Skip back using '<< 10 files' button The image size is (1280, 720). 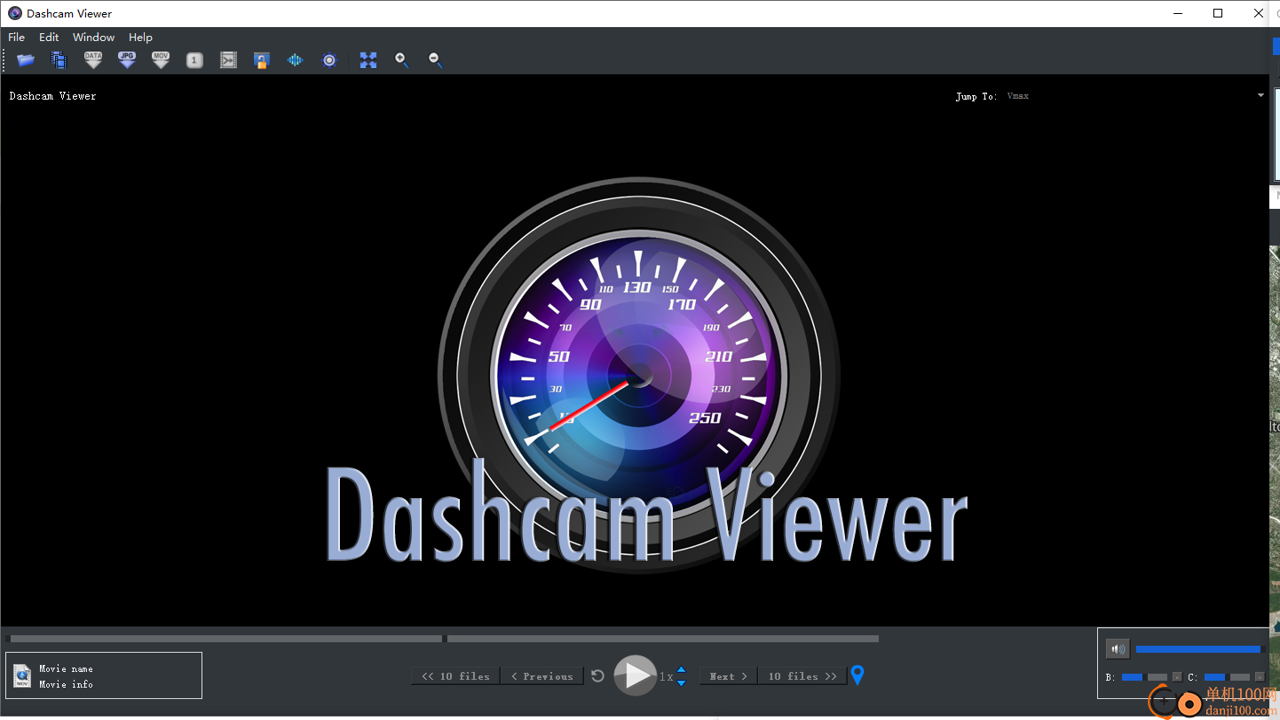pyautogui.click(x=456, y=676)
